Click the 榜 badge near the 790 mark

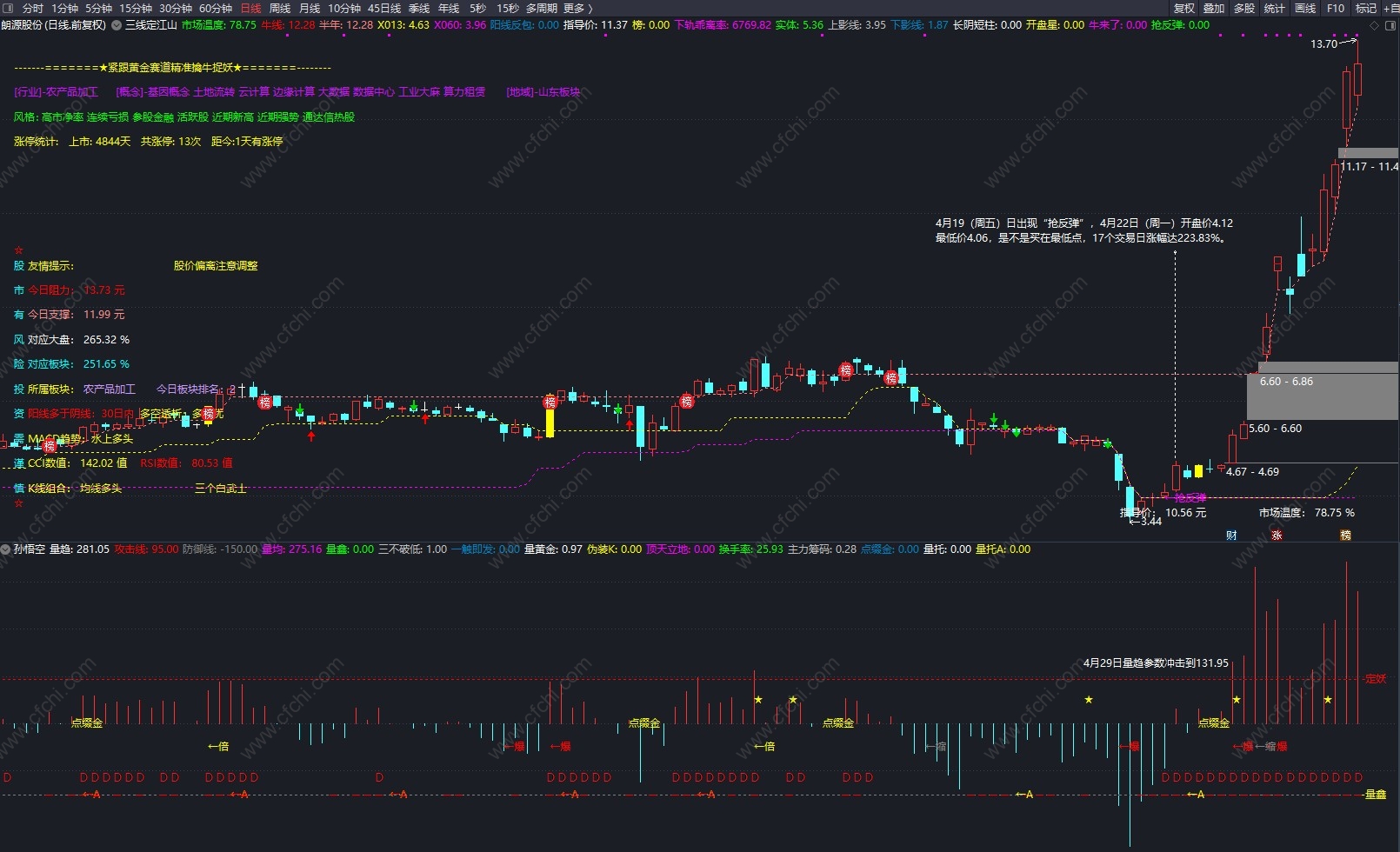(x=687, y=401)
